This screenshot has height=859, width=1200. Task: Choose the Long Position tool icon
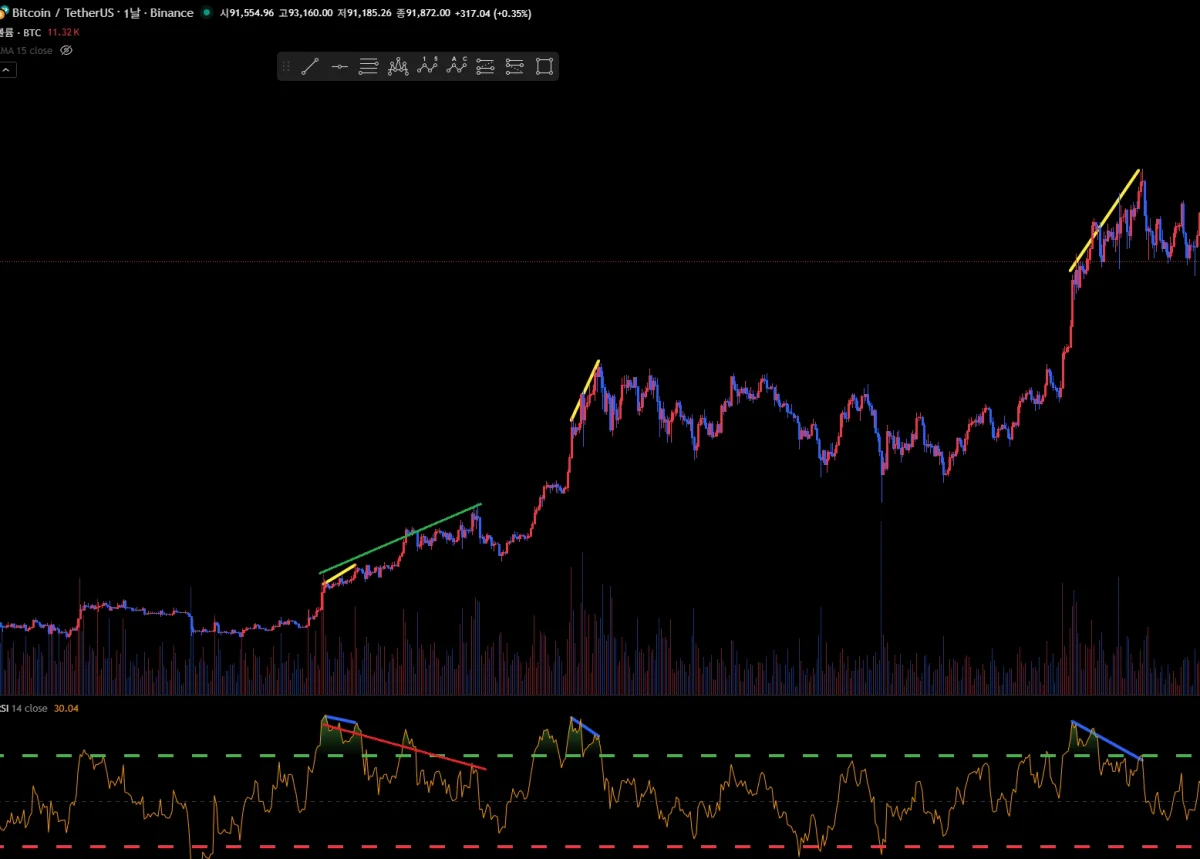point(486,67)
